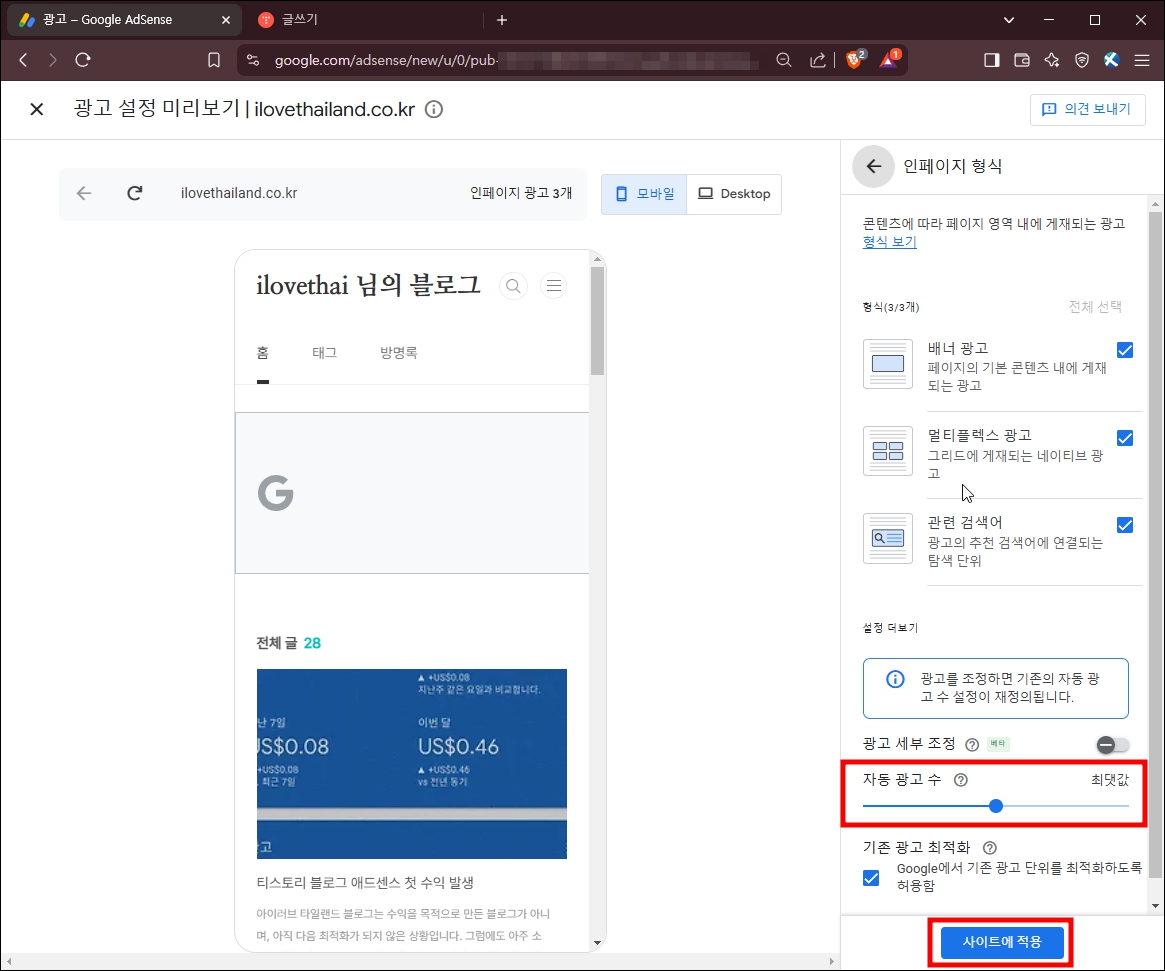Viewport: 1165px width, 971px height.
Task: Click the share icon in the address bar
Action: [817, 60]
